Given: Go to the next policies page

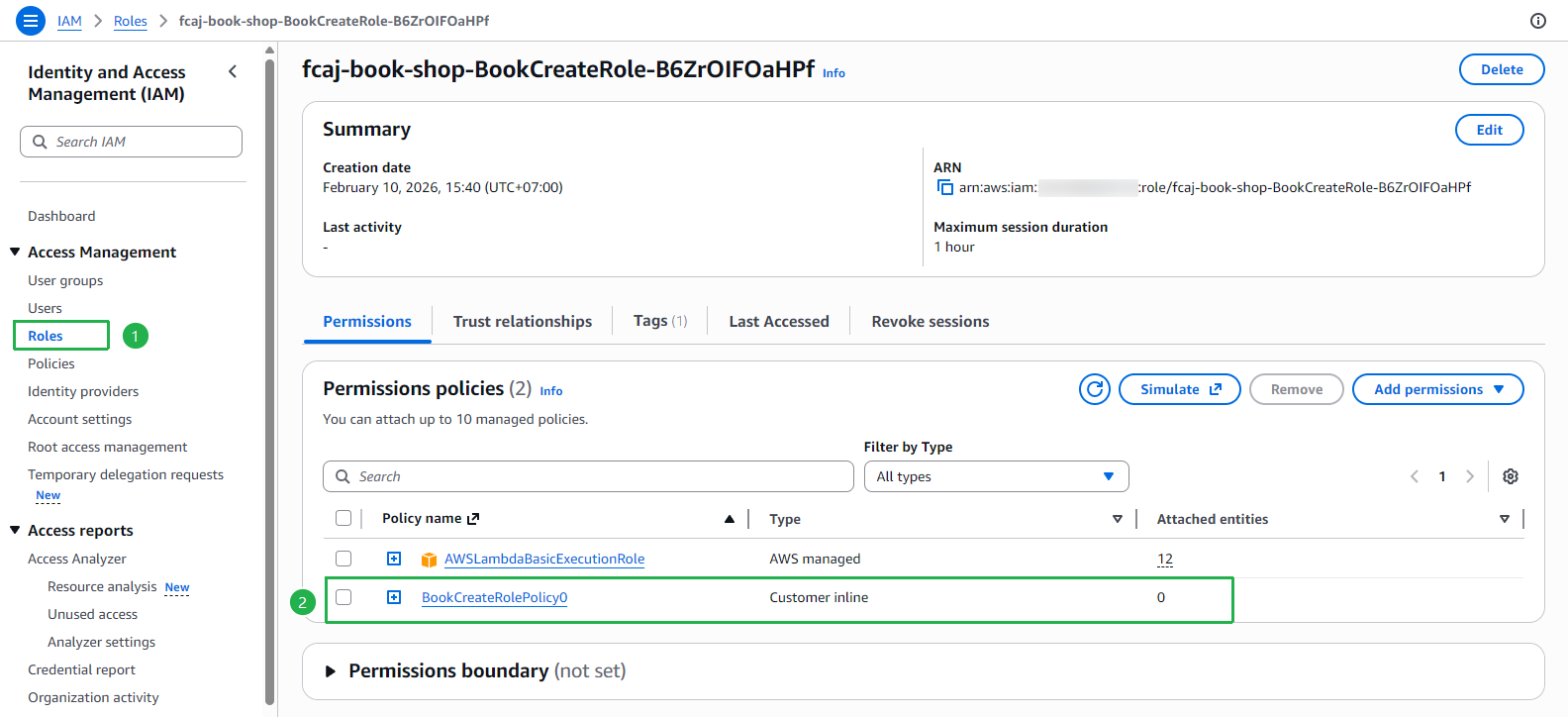Looking at the screenshot, I should [1470, 476].
